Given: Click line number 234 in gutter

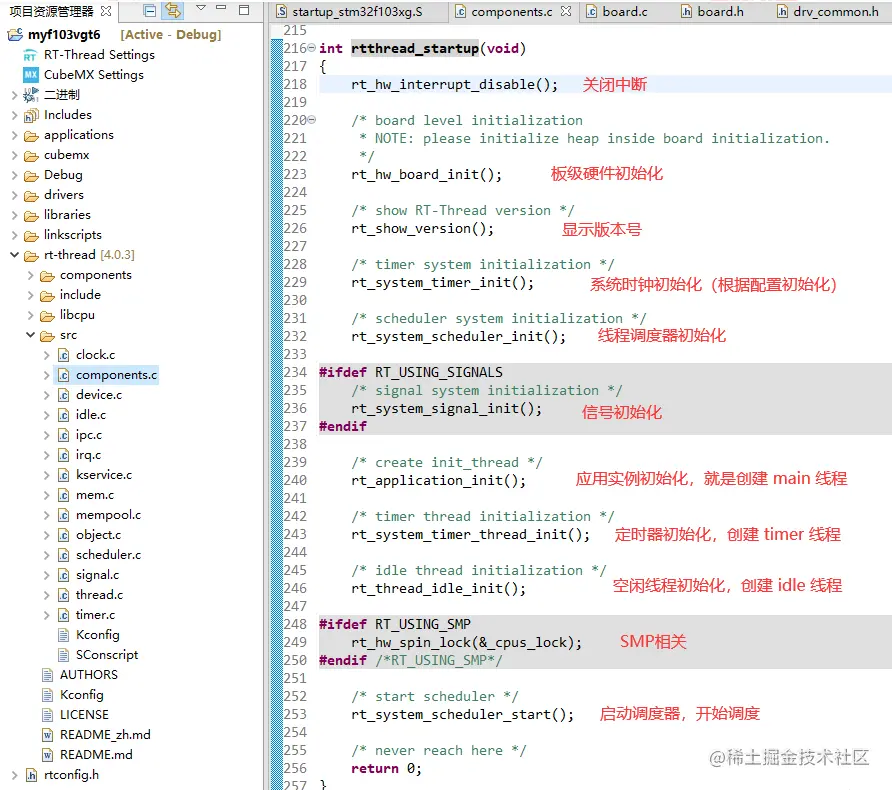Looking at the screenshot, I should 295,372.
